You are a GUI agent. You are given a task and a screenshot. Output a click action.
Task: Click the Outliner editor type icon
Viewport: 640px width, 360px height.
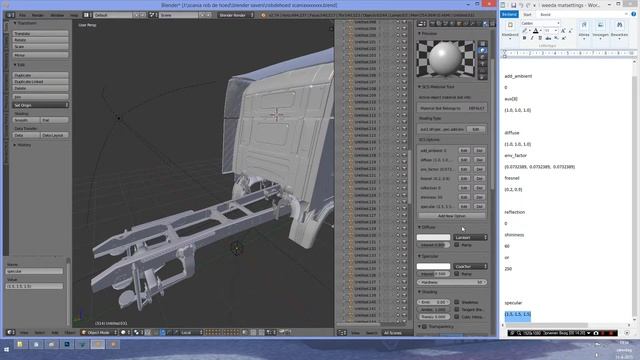click(x=342, y=333)
